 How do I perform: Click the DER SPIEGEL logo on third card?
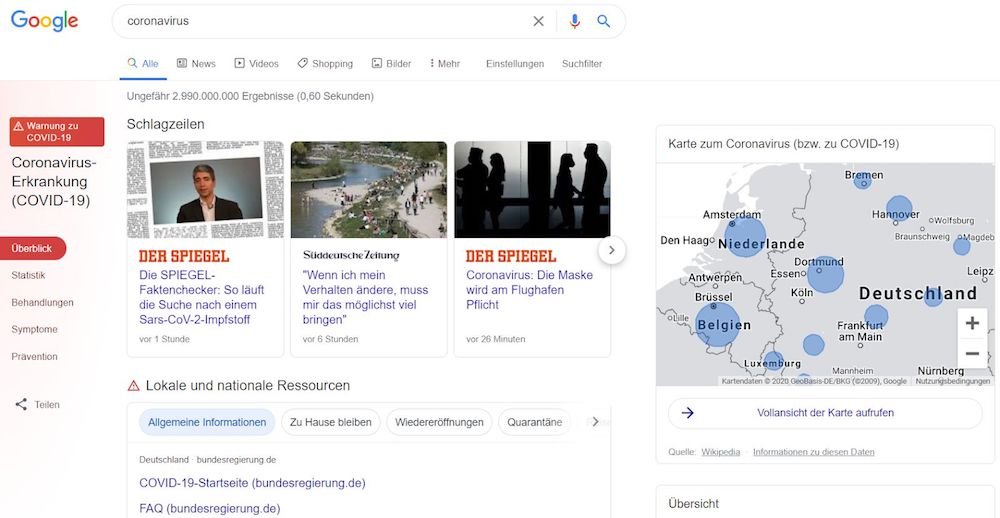pyautogui.click(x=511, y=256)
